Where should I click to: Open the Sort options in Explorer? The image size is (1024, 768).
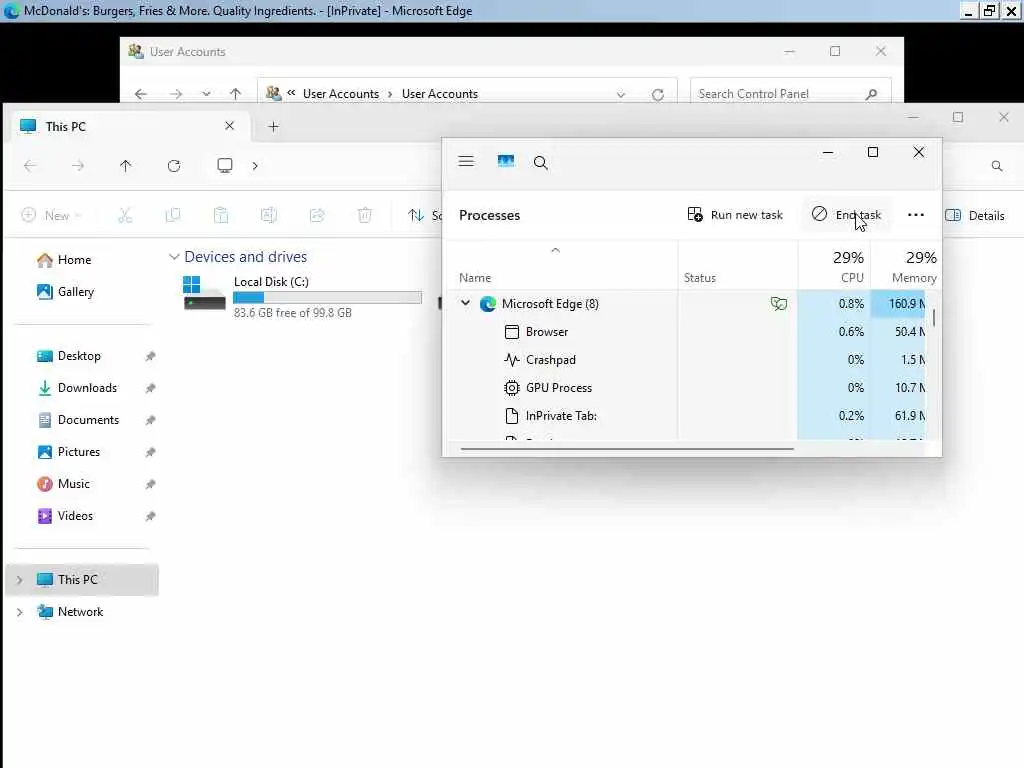pyautogui.click(x=424, y=215)
